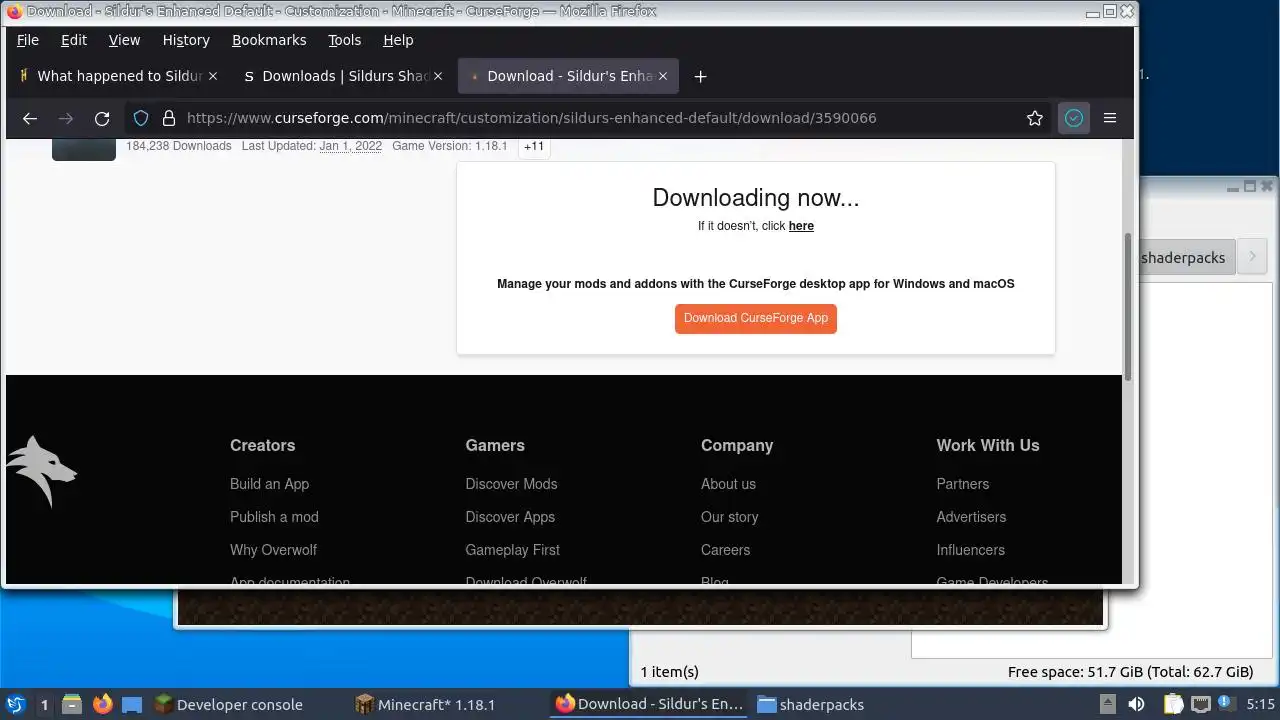Launch Firefox from the taskbar launcher

click(102, 704)
